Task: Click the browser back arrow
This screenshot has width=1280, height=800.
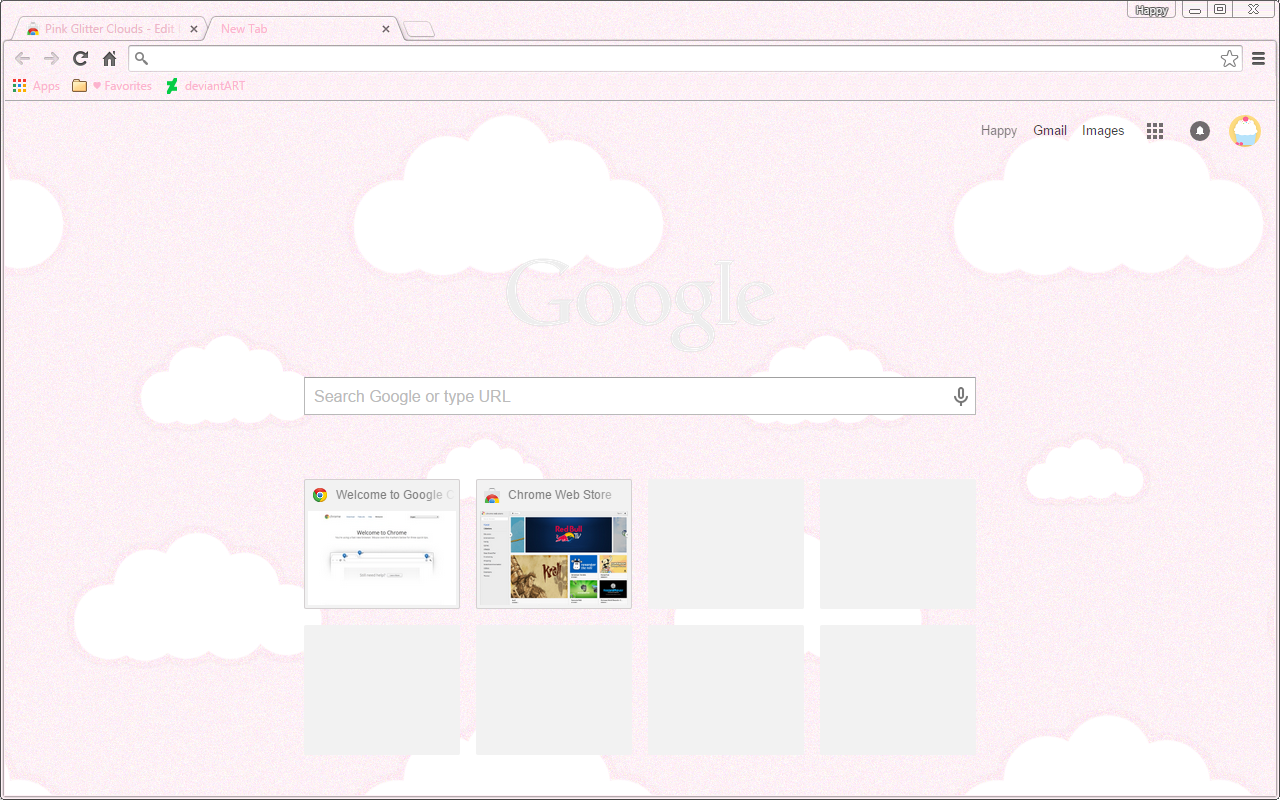Action: pos(22,59)
